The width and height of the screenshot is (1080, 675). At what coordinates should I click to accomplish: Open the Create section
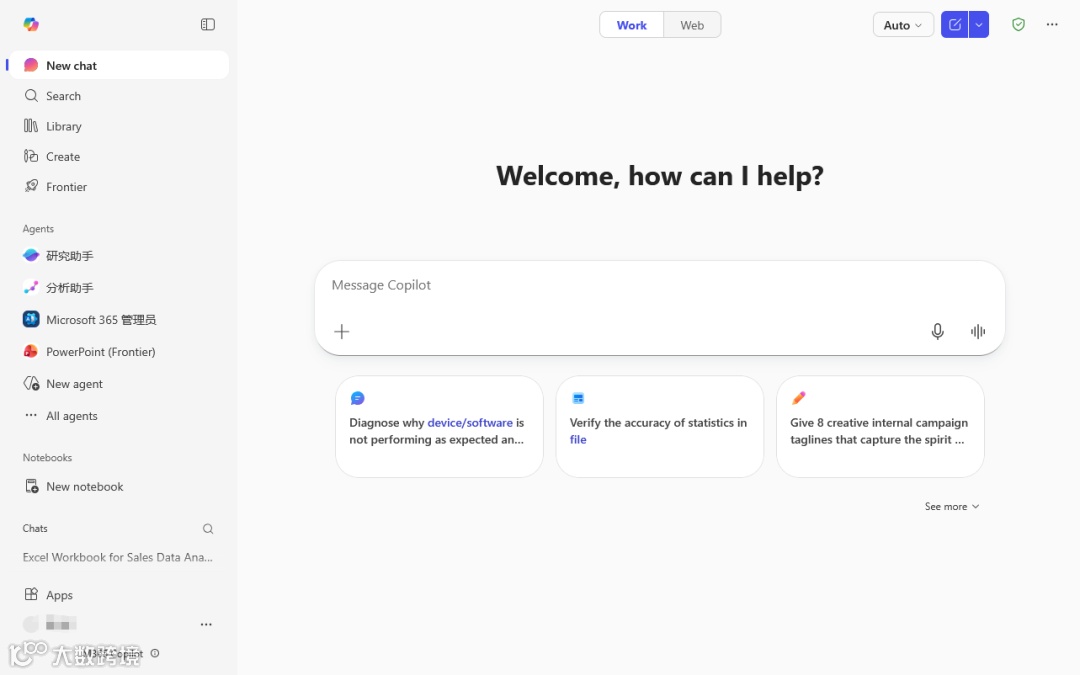tap(119, 156)
